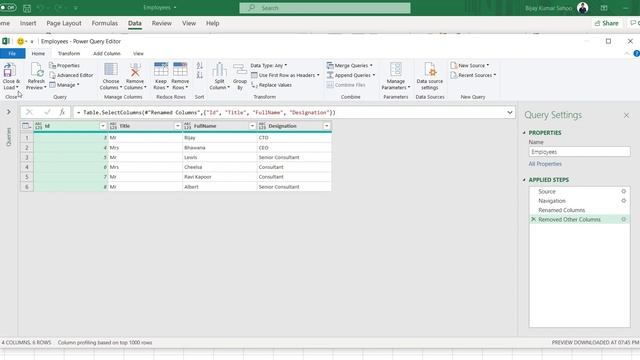Screen dimensions: 640x360
Task: Click the Share button in Excel
Action: 607,23
